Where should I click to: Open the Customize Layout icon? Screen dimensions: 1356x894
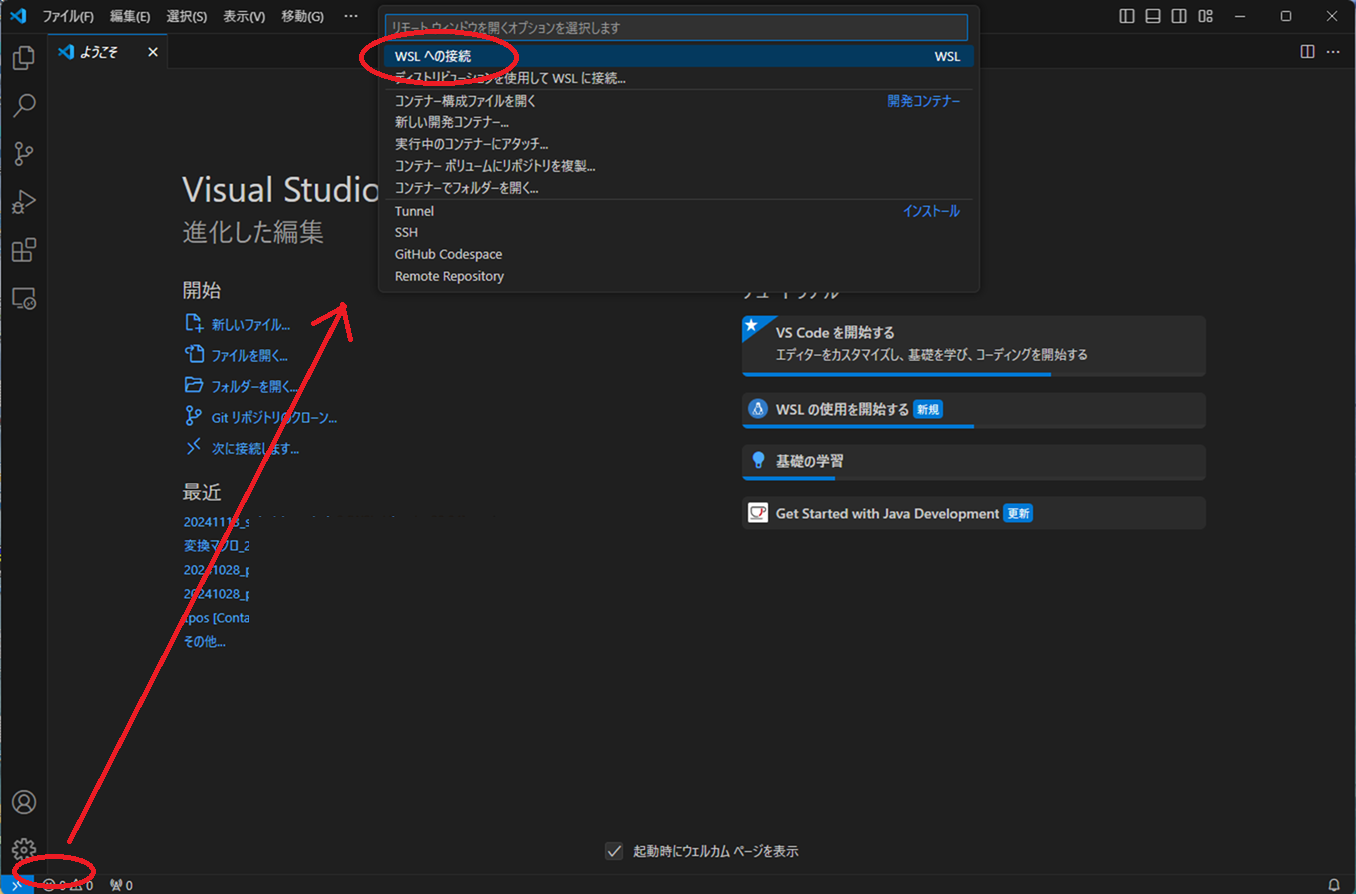point(1205,16)
